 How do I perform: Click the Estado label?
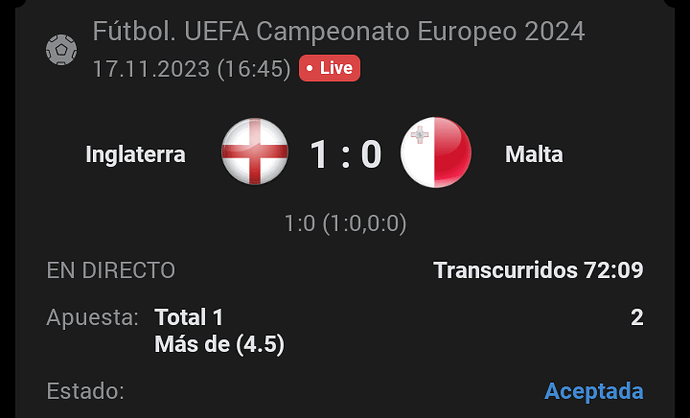(x=85, y=391)
